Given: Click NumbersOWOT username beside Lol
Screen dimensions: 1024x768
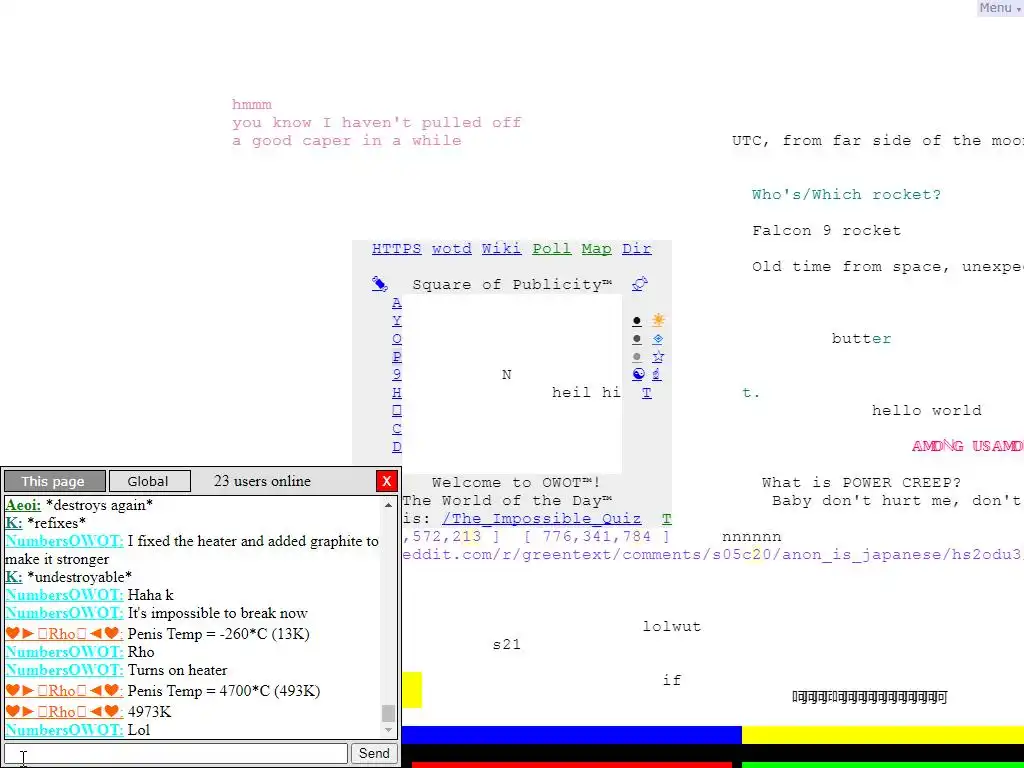Looking at the screenshot, I should tap(64, 729).
